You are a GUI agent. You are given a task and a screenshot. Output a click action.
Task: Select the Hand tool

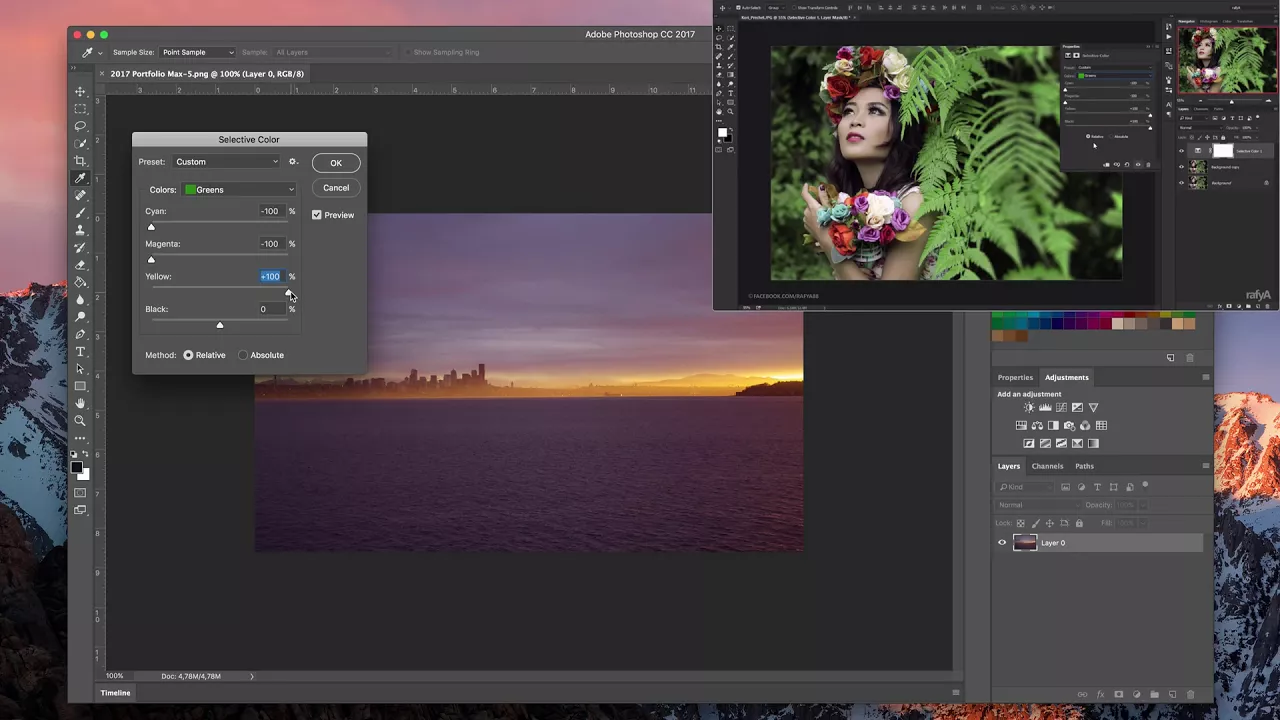80,403
